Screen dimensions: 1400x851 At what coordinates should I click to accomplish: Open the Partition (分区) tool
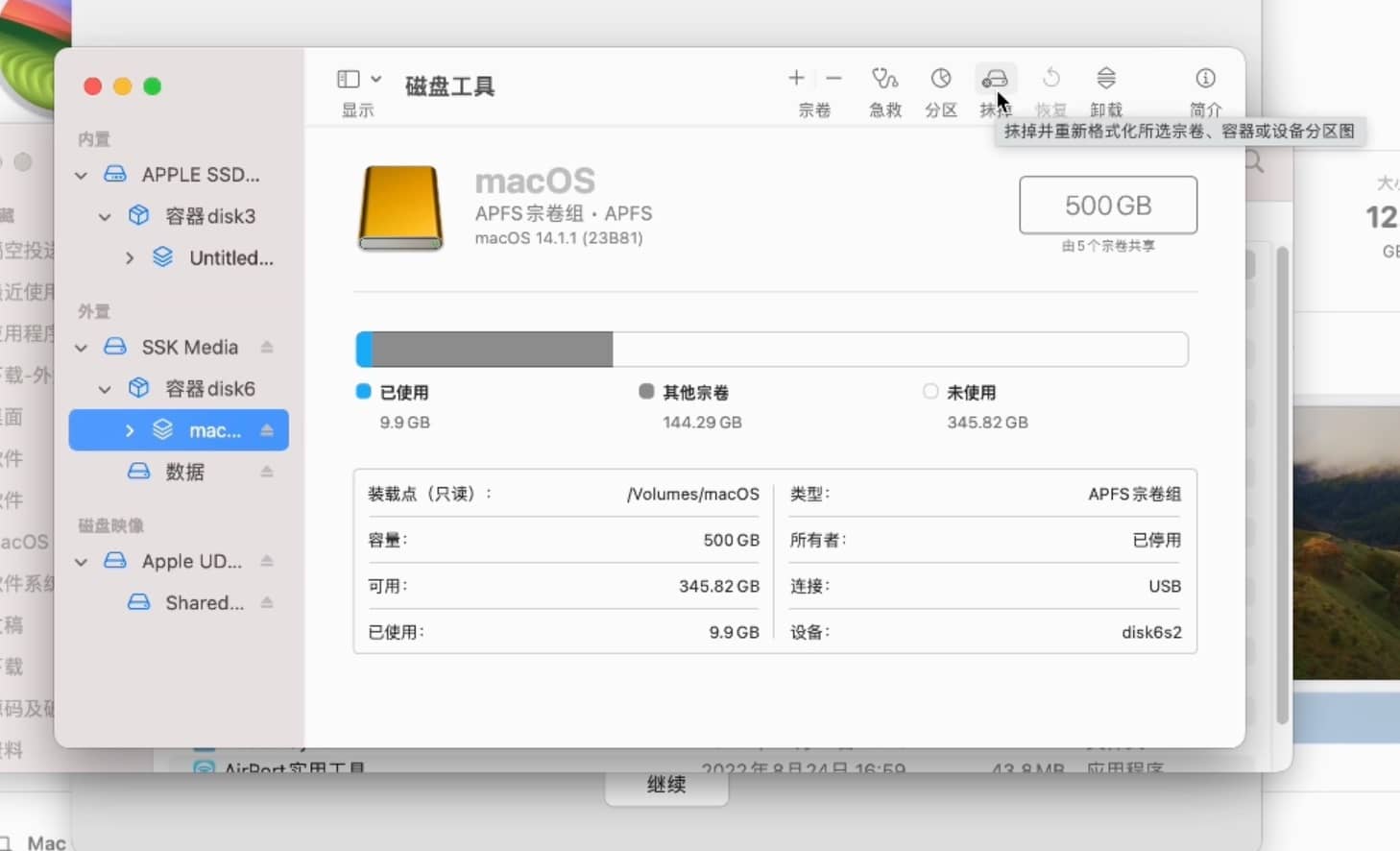click(x=941, y=78)
